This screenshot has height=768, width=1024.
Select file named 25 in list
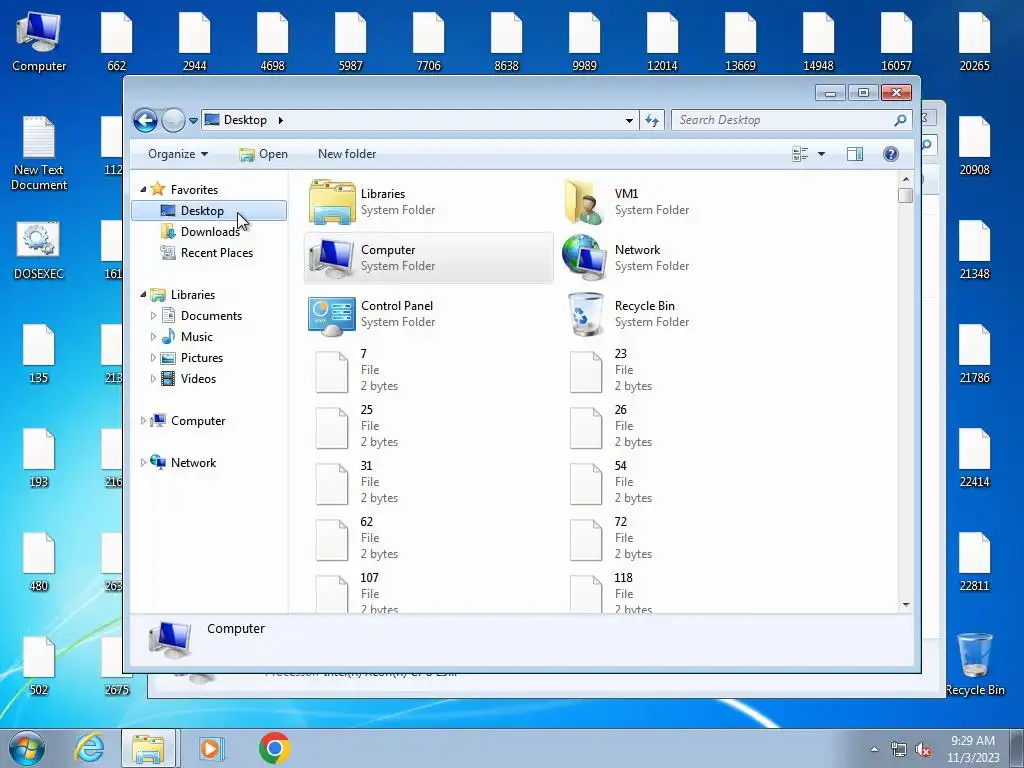356,426
